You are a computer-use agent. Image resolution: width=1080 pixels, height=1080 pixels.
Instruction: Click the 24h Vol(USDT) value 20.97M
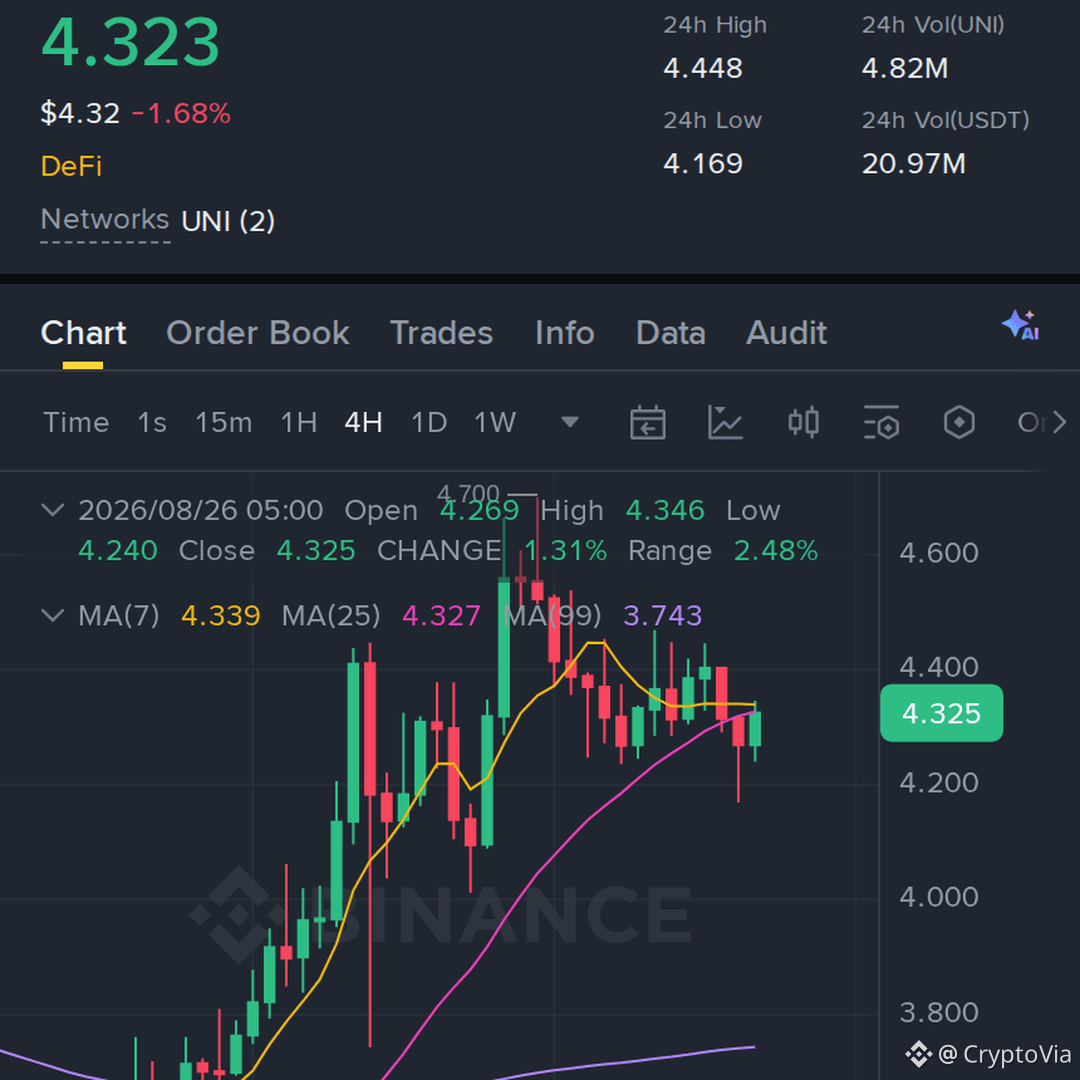click(914, 163)
